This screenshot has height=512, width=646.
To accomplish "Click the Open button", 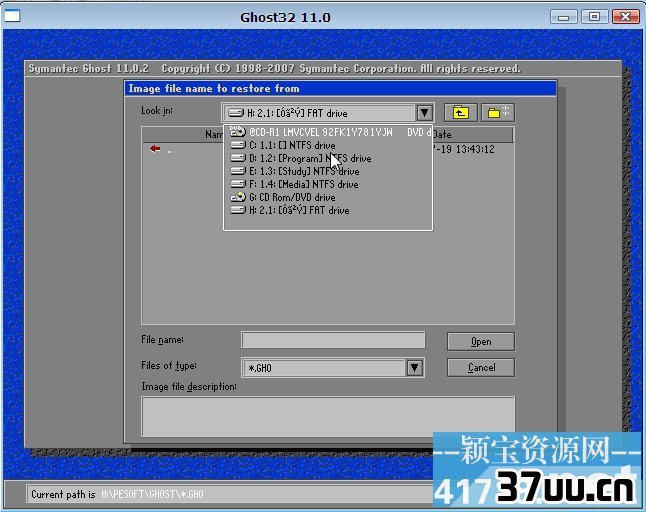I will tap(480, 341).
